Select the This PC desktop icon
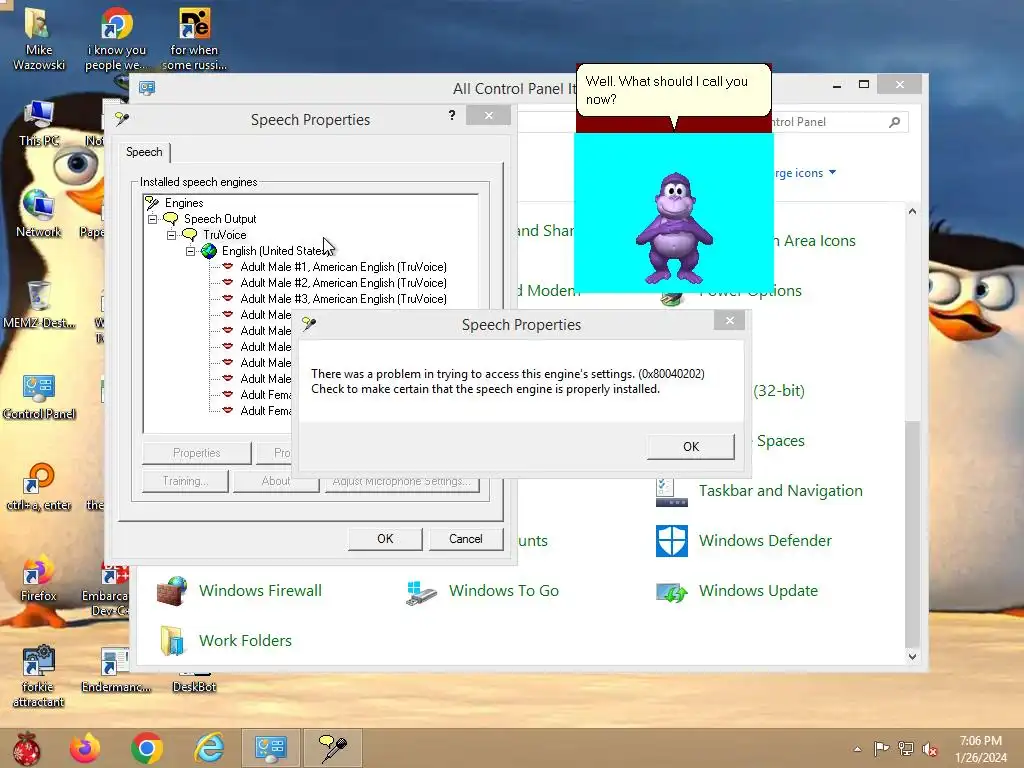Viewport: 1024px width, 768px height. pyautogui.click(x=39, y=123)
